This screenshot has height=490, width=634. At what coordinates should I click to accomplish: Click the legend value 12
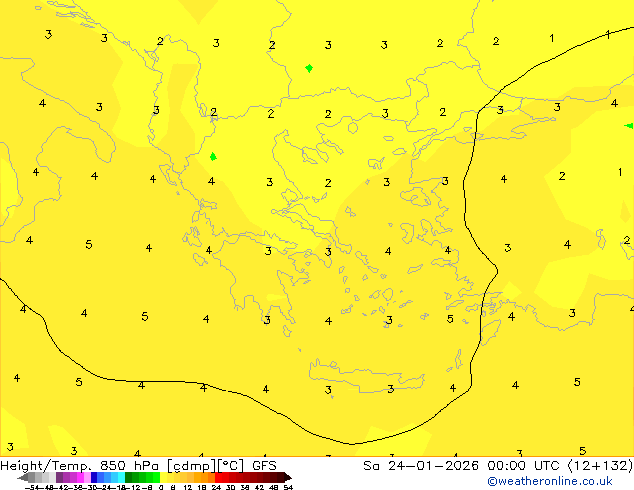pos(187,487)
